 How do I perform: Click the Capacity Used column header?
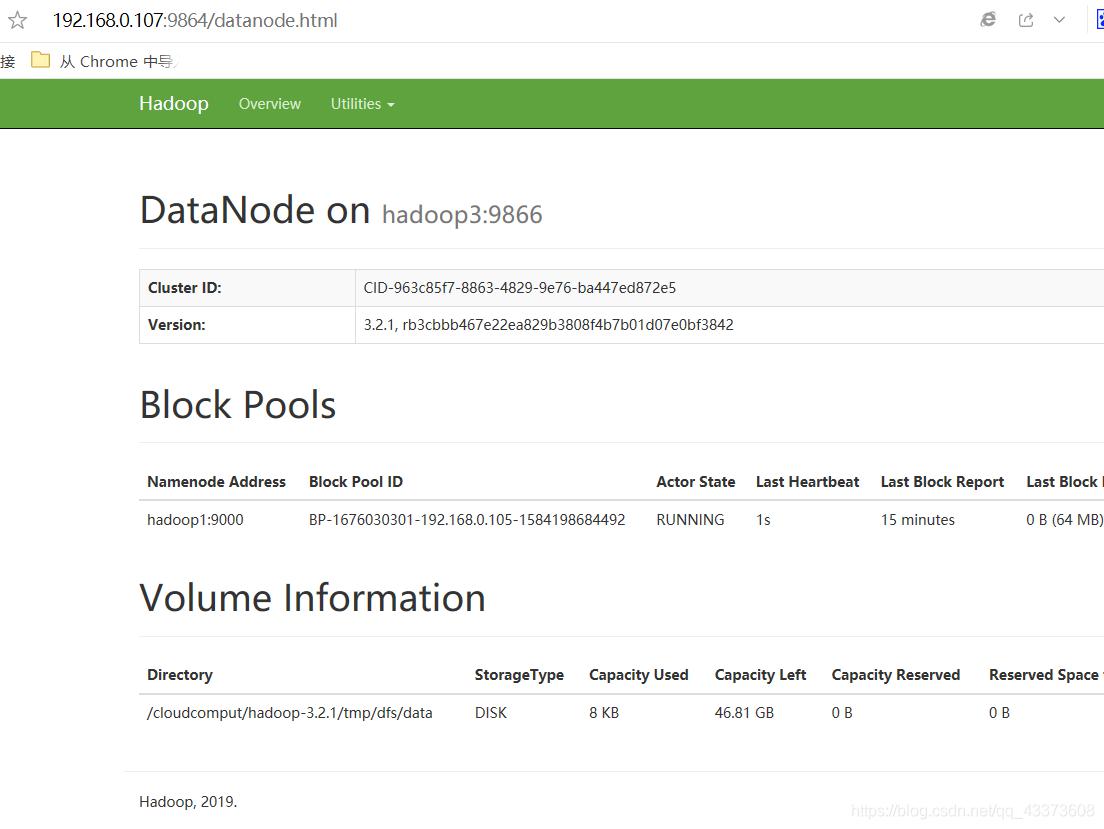pos(639,675)
